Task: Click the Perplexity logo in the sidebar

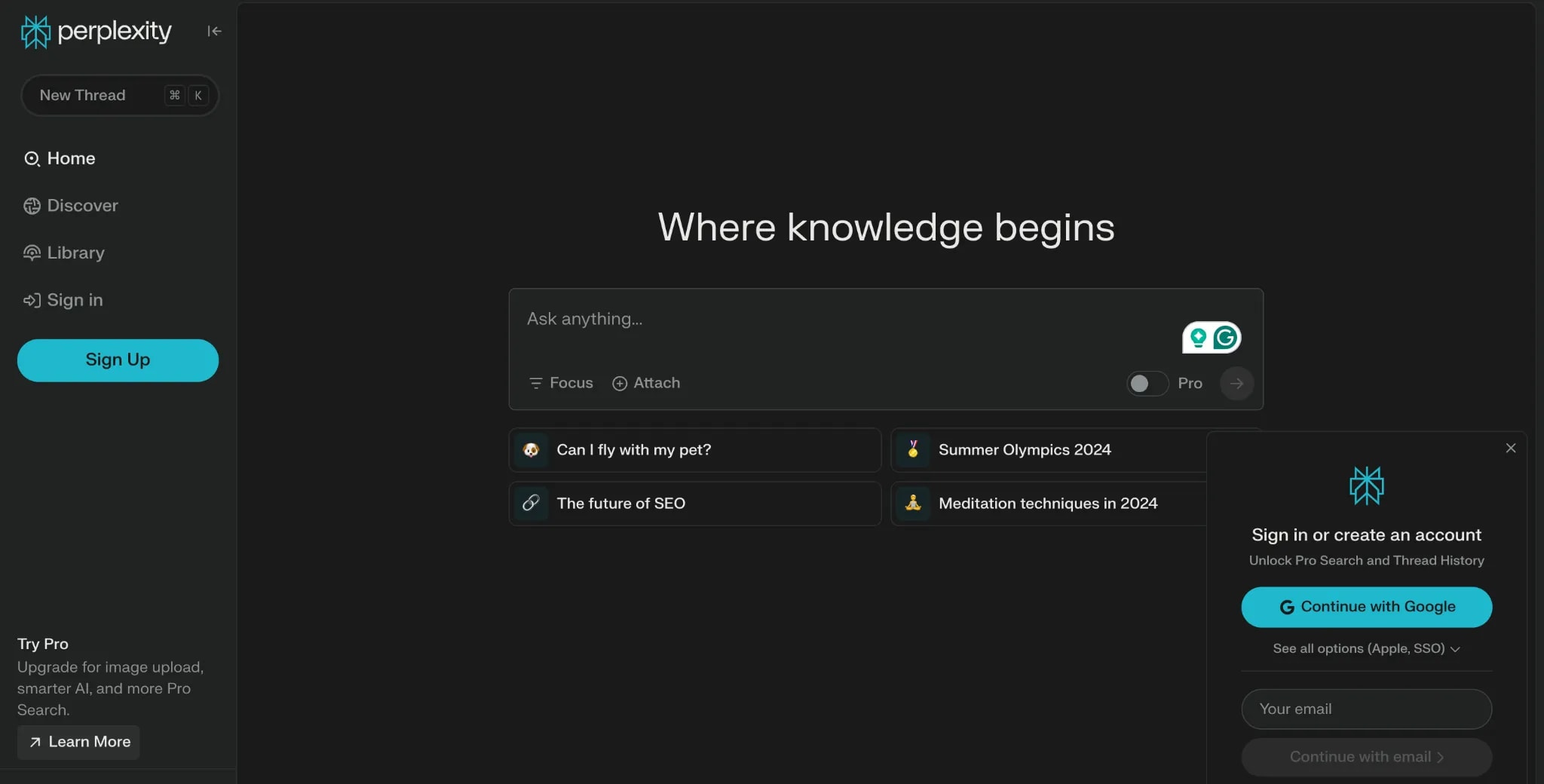Action: tap(96, 32)
